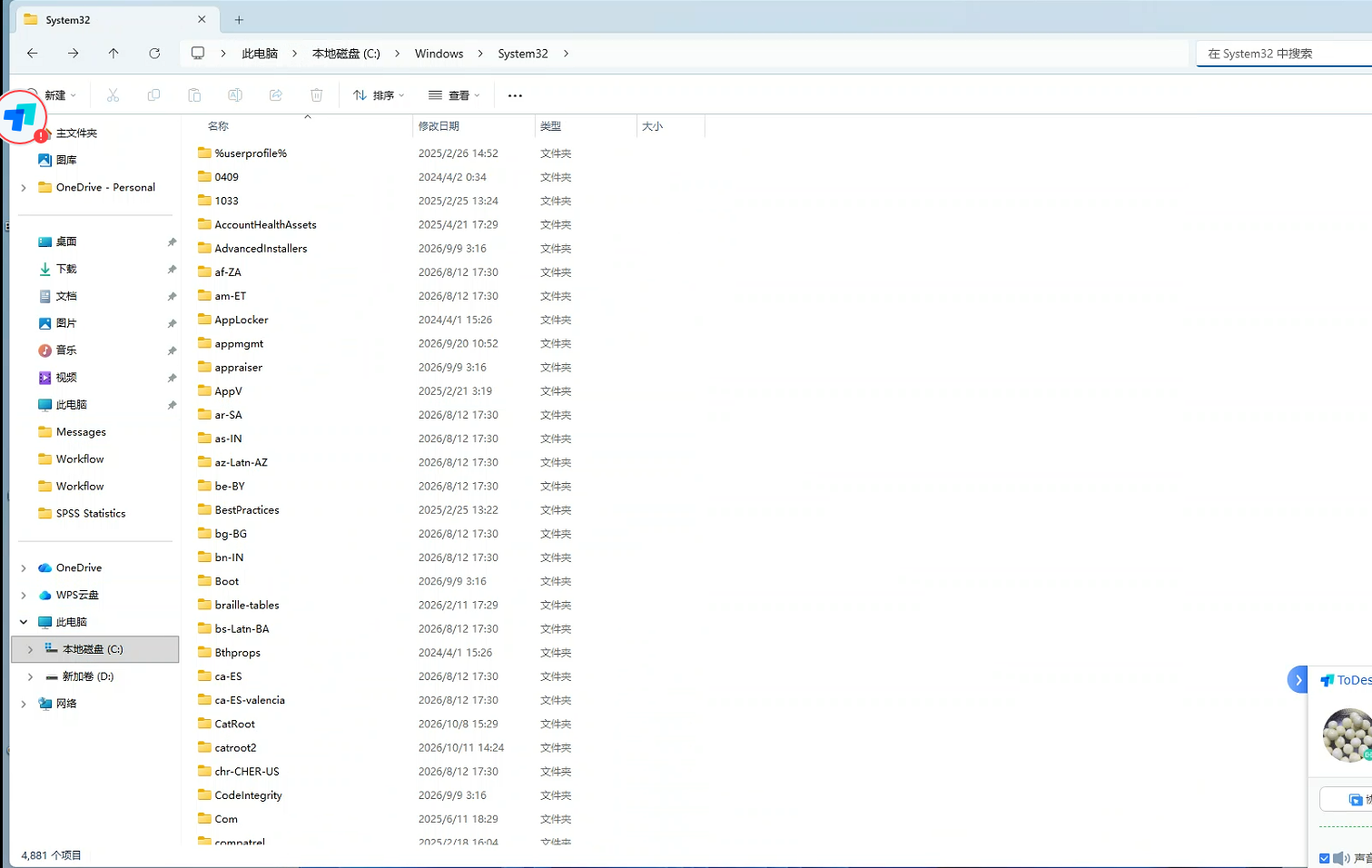This screenshot has height=868, width=1372.
Task: Click 本地磁盘 (C:) in the address bar breadcrumb
Action: click(x=346, y=54)
